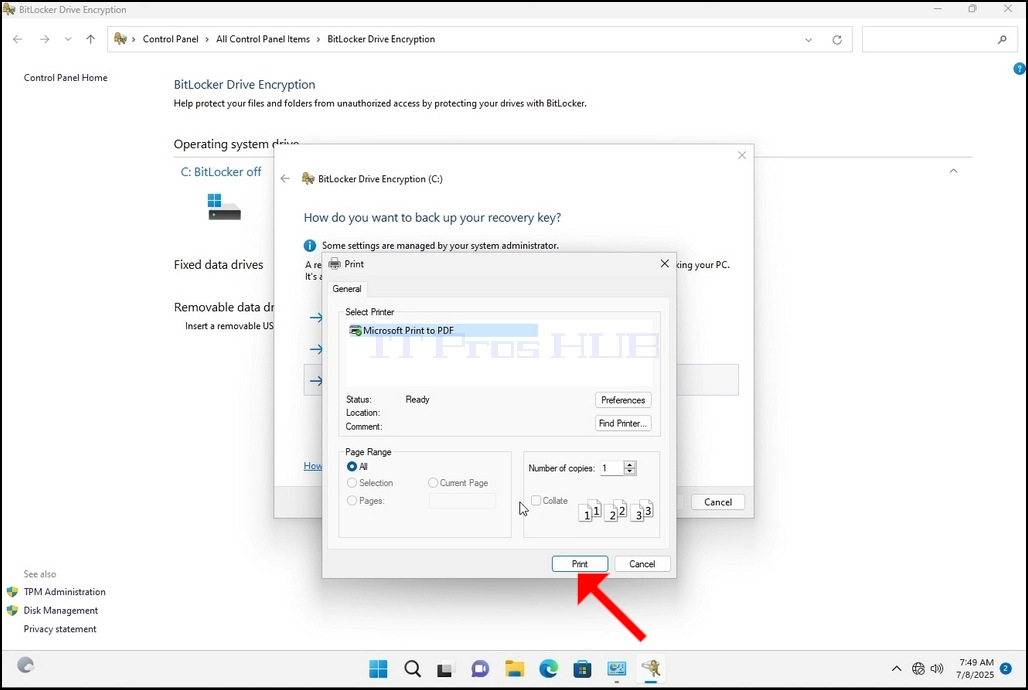The image size is (1028, 690).
Task: Expand address bar history dropdown
Action: pyautogui.click(x=808, y=40)
